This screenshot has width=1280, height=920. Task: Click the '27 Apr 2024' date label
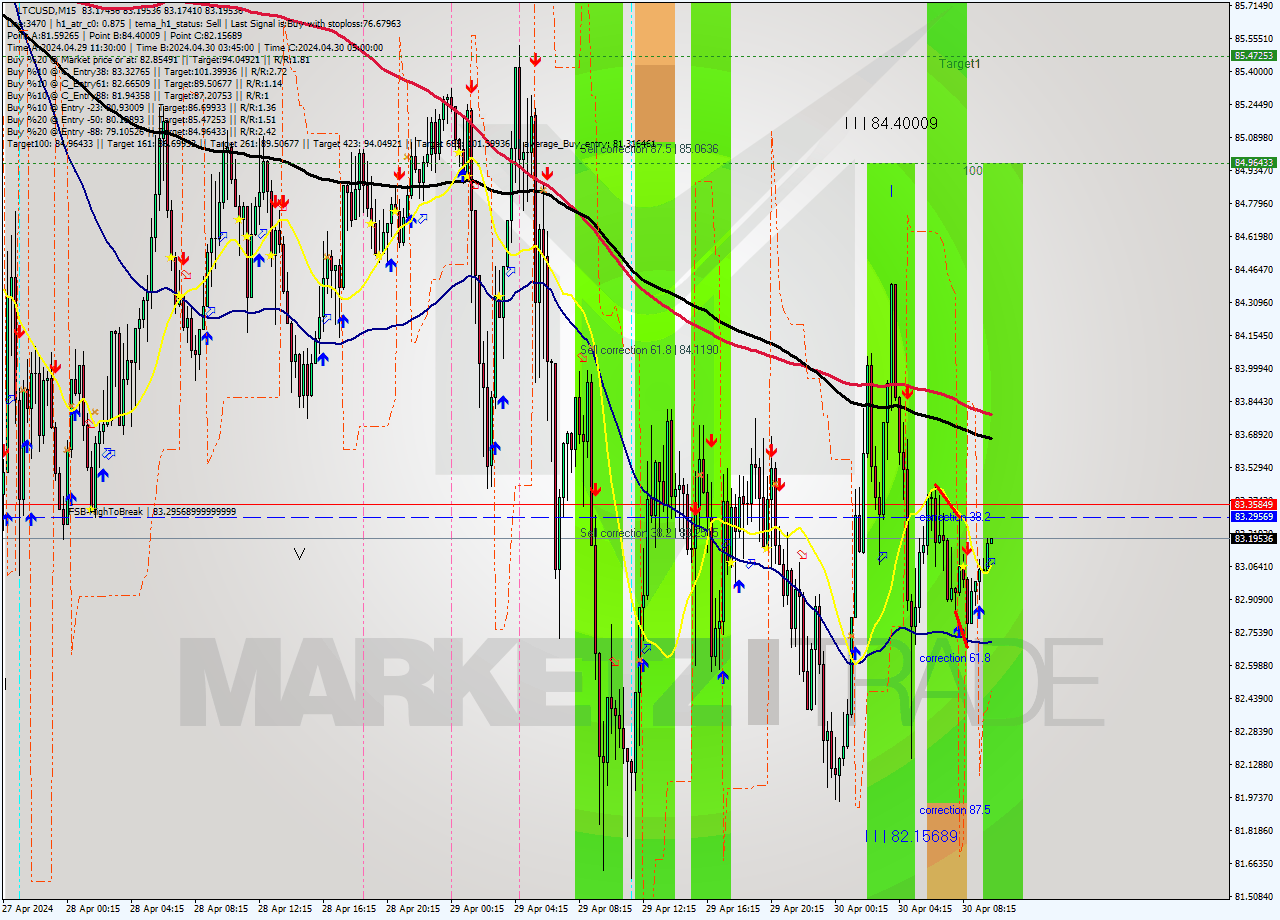pos(28,909)
